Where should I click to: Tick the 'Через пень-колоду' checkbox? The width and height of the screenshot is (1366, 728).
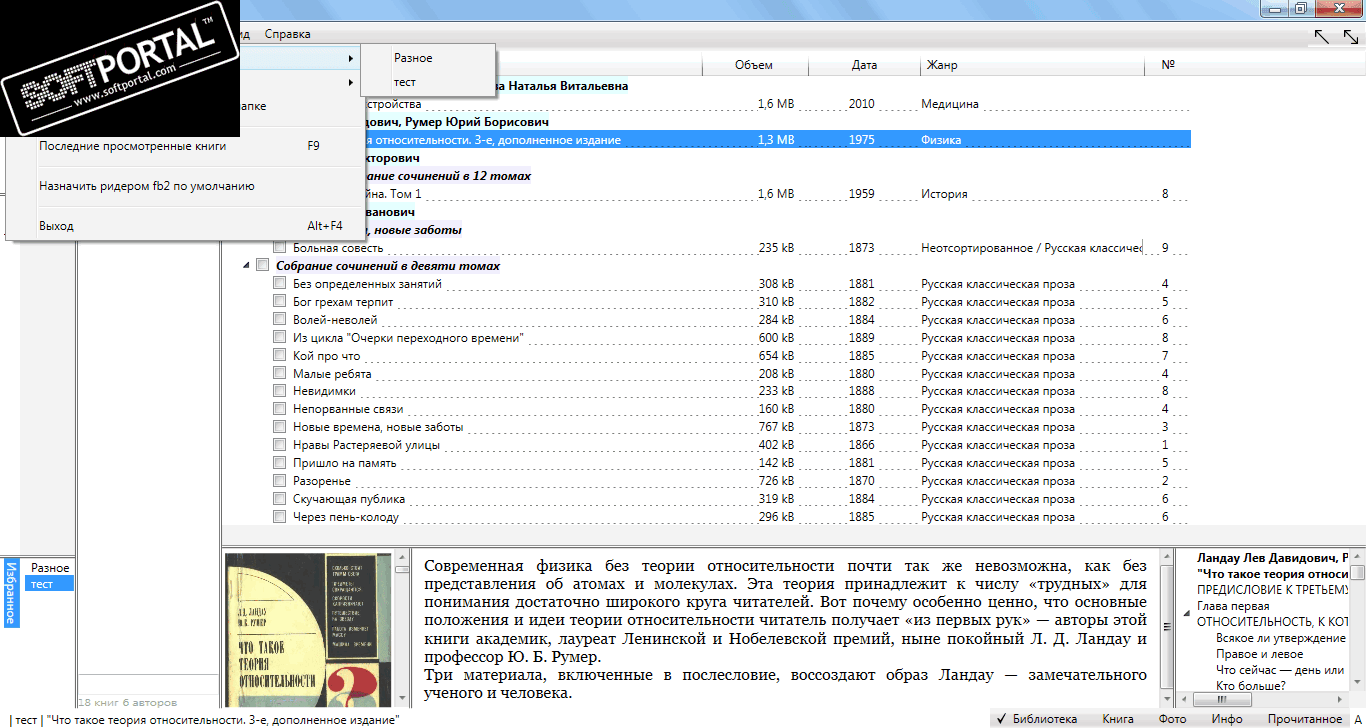tap(280, 518)
